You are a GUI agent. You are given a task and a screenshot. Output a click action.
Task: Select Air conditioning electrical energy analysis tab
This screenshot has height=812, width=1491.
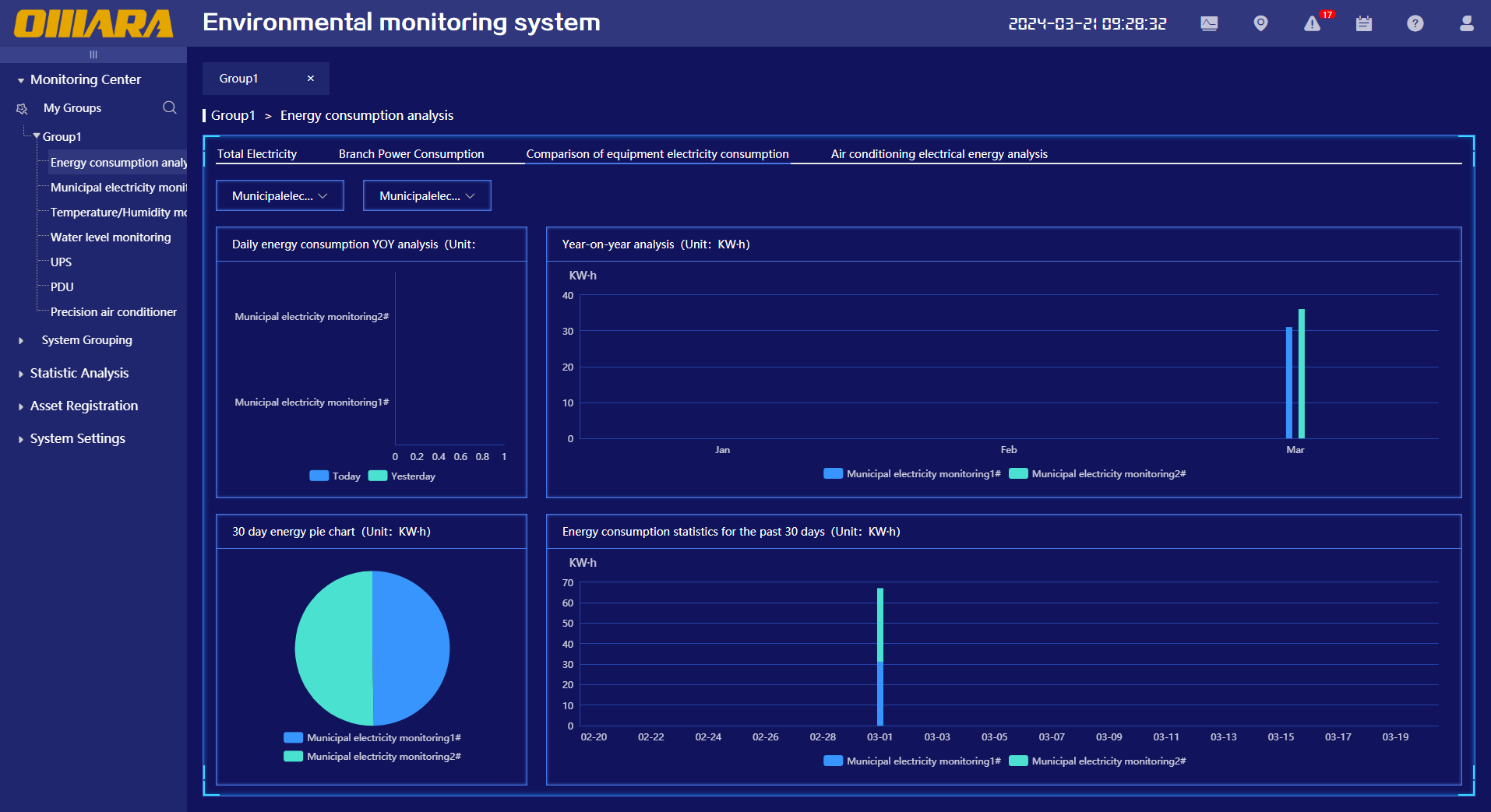point(939,154)
